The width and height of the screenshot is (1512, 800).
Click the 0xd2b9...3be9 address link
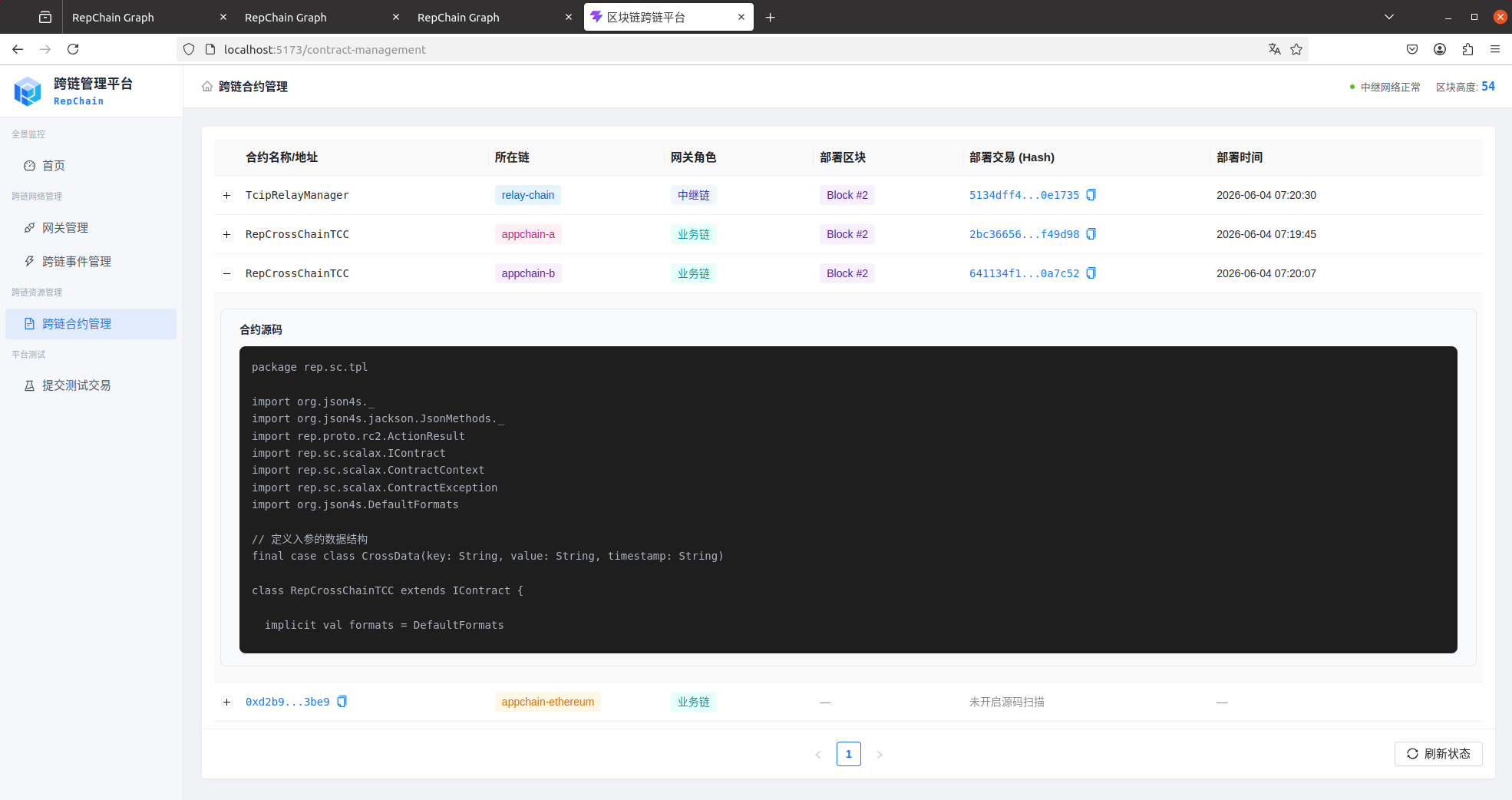point(287,702)
